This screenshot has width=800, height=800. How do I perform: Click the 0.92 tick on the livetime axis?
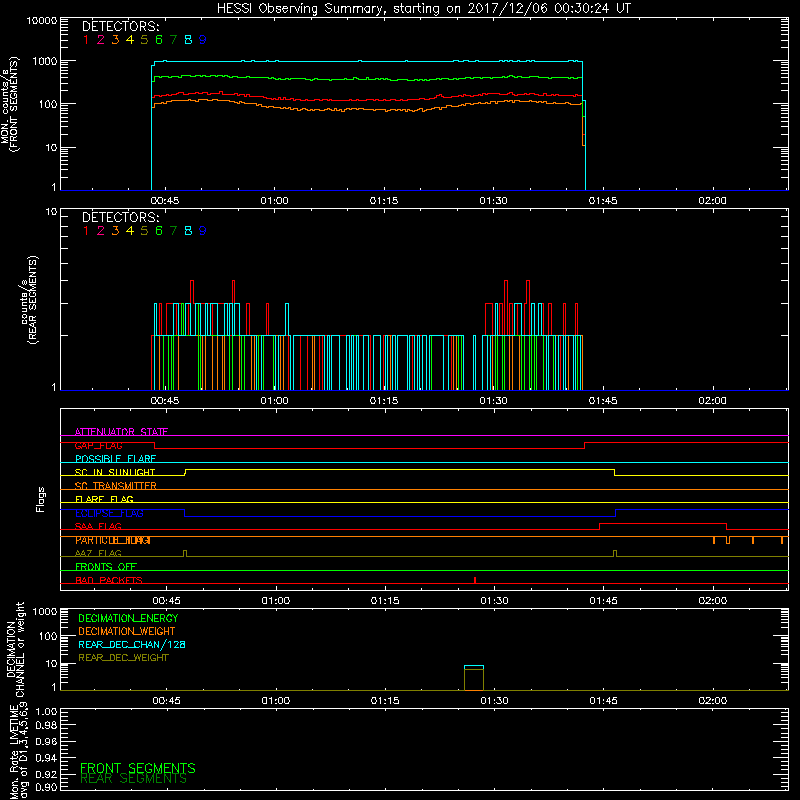(x=46, y=774)
